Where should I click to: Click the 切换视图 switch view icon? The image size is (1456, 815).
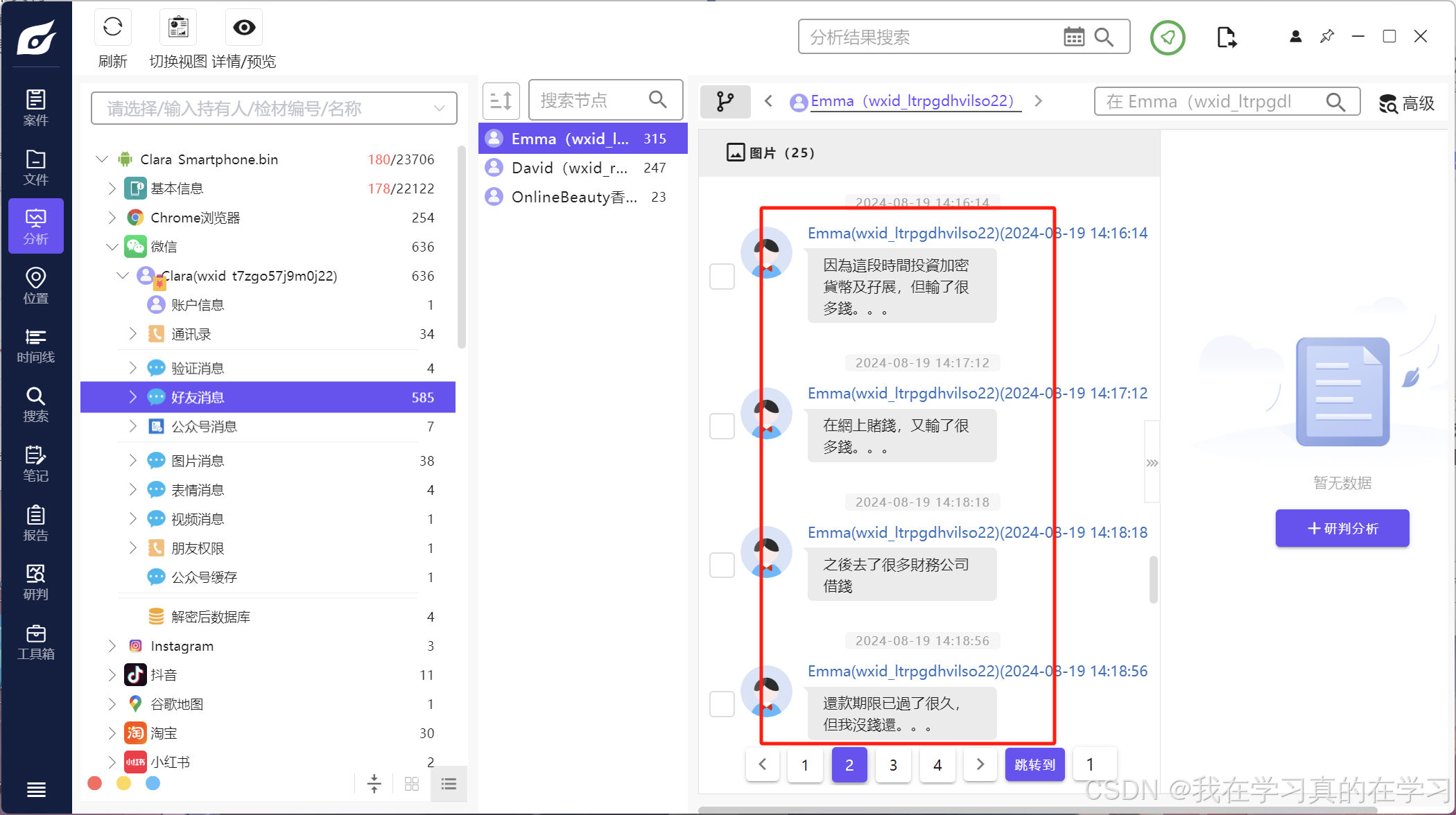pyautogui.click(x=178, y=28)
